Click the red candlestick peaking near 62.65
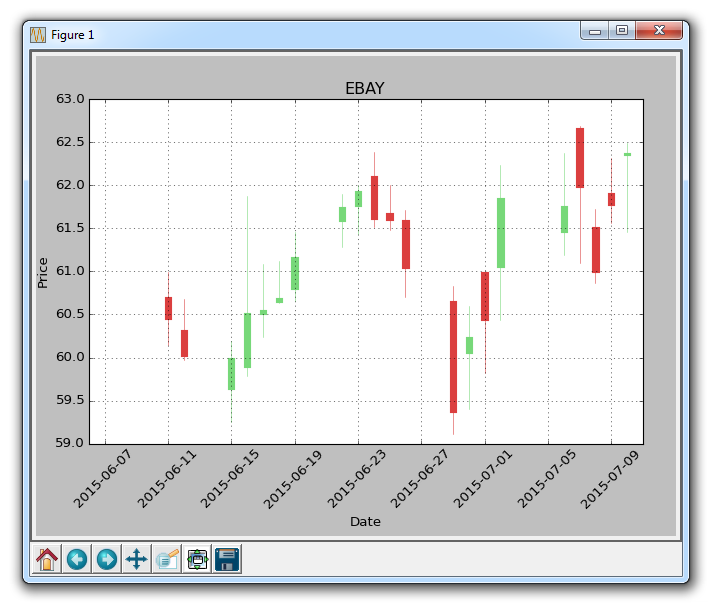This screenshot has height=610, width=716. pos(579,158)
